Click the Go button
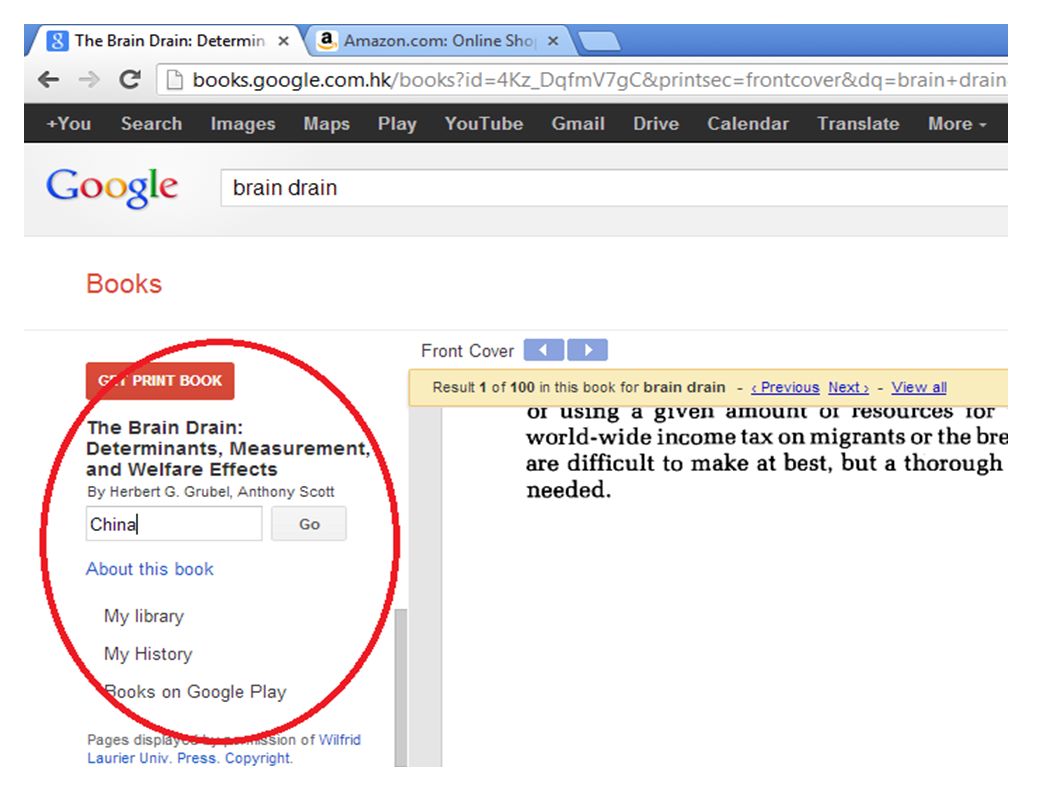Screen dimensions: 1058x793 pos(309,524)
